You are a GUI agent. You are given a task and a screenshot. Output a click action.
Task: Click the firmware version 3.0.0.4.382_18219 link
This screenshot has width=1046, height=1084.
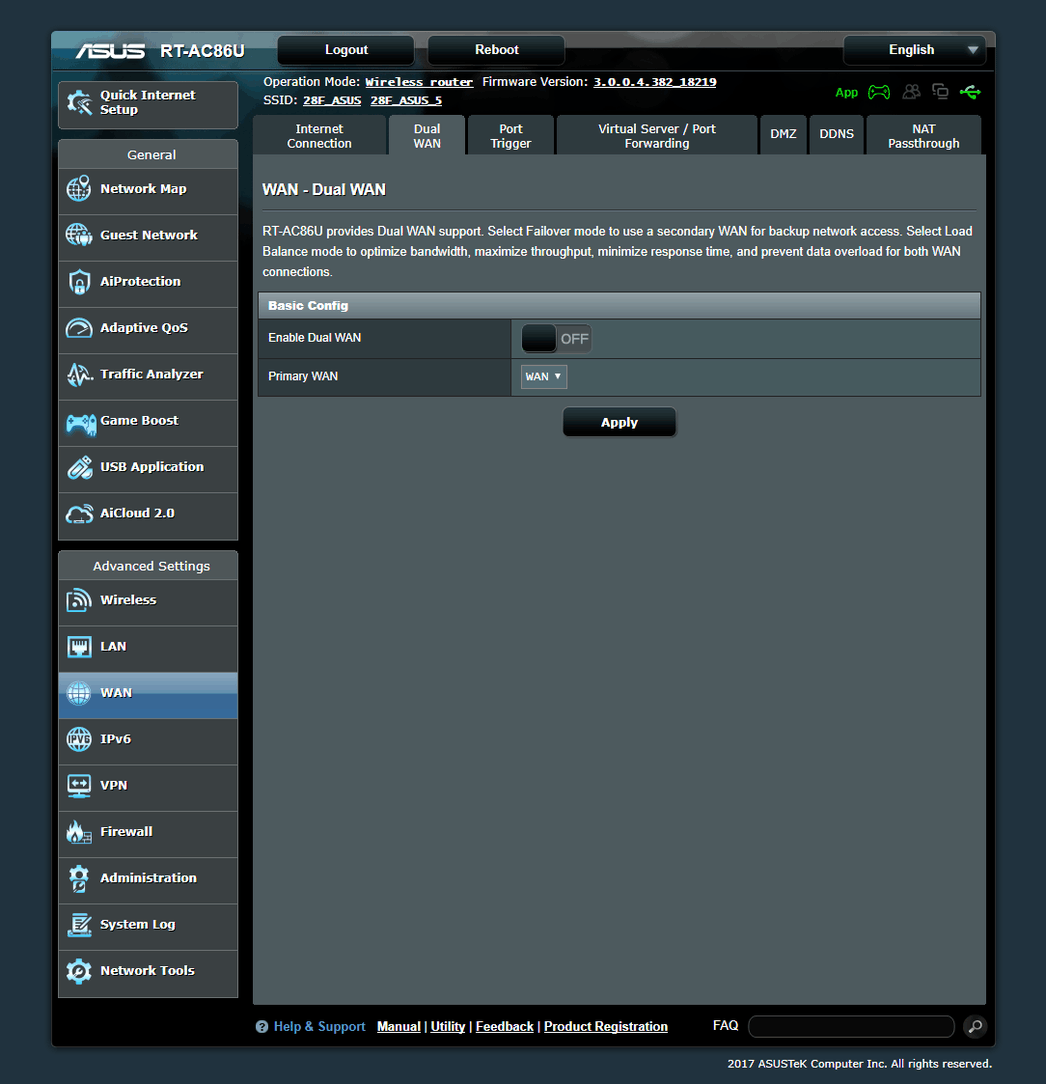[655, 82]
